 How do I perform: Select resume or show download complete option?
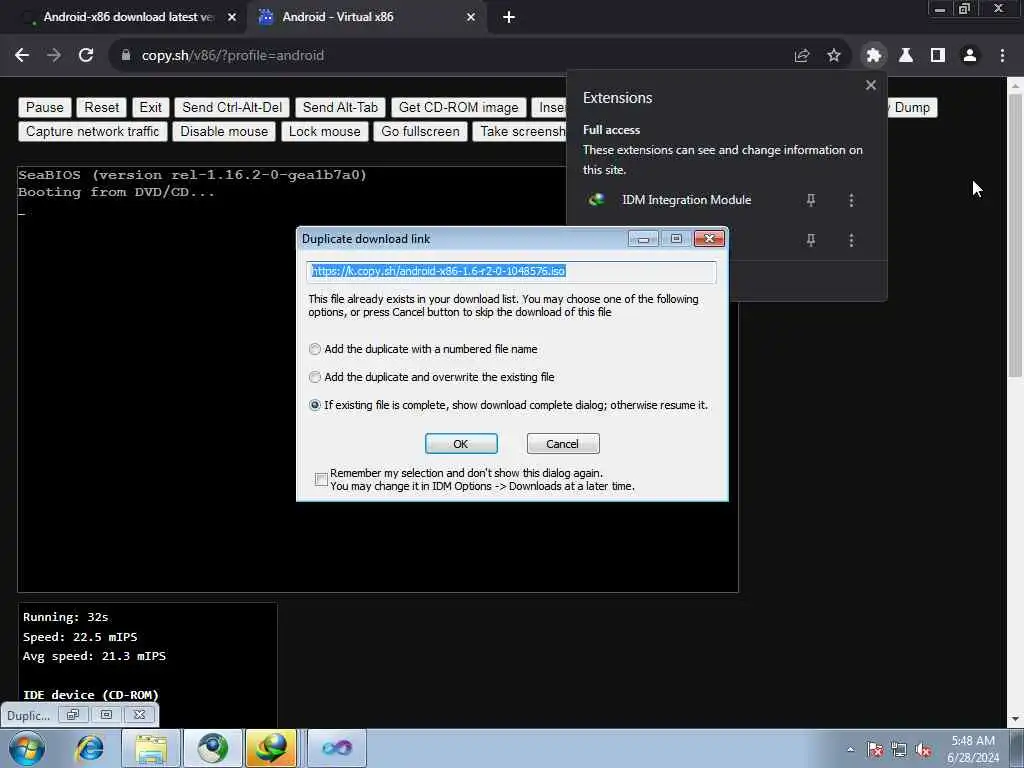pos(315,406)
